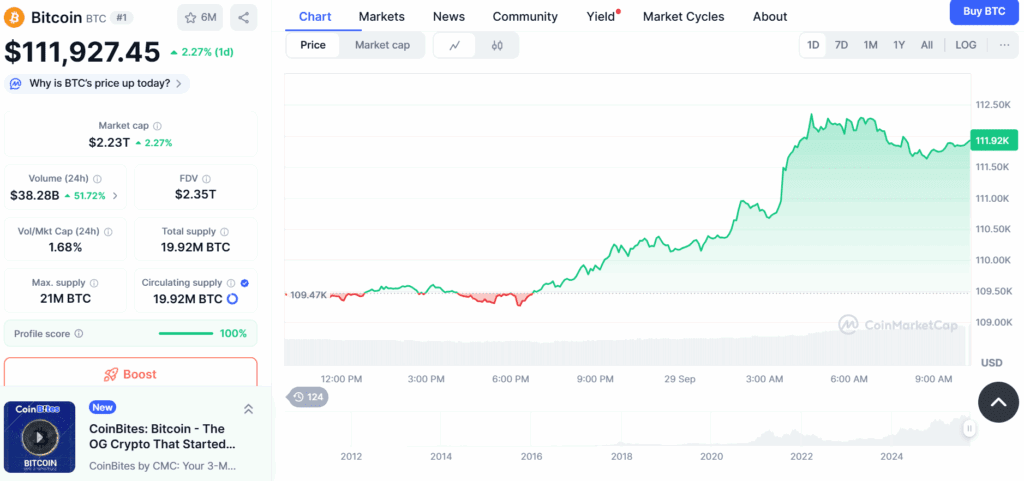
Task: Open "Why is BTC's price up today?"
Action: pyautogui.click(x=97, y=84)
